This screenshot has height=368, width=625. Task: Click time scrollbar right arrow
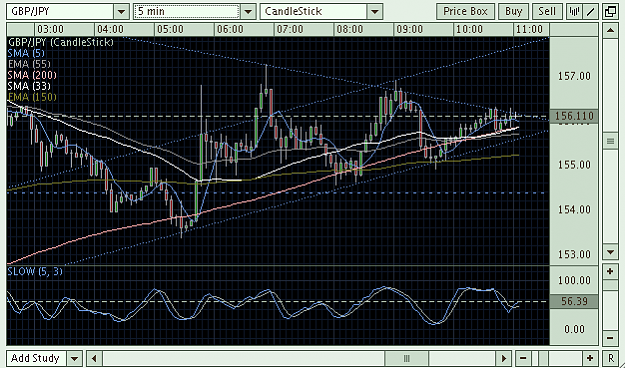pyautogui.click(x=503, y=358)
